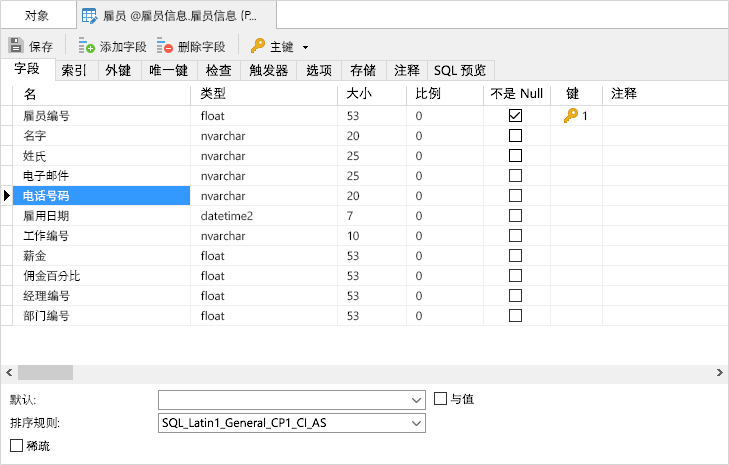Click the table icon on 雇员 tab

tap(89, 16)
